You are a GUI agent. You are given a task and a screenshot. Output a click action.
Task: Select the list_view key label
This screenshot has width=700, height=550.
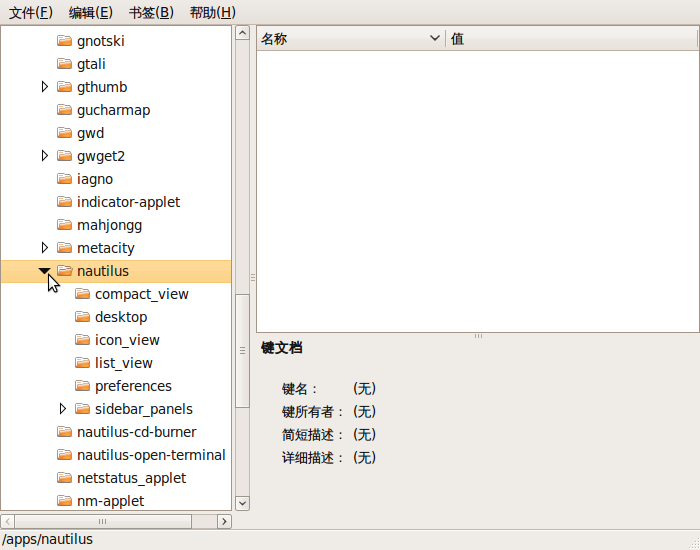(x=123, y=363)
